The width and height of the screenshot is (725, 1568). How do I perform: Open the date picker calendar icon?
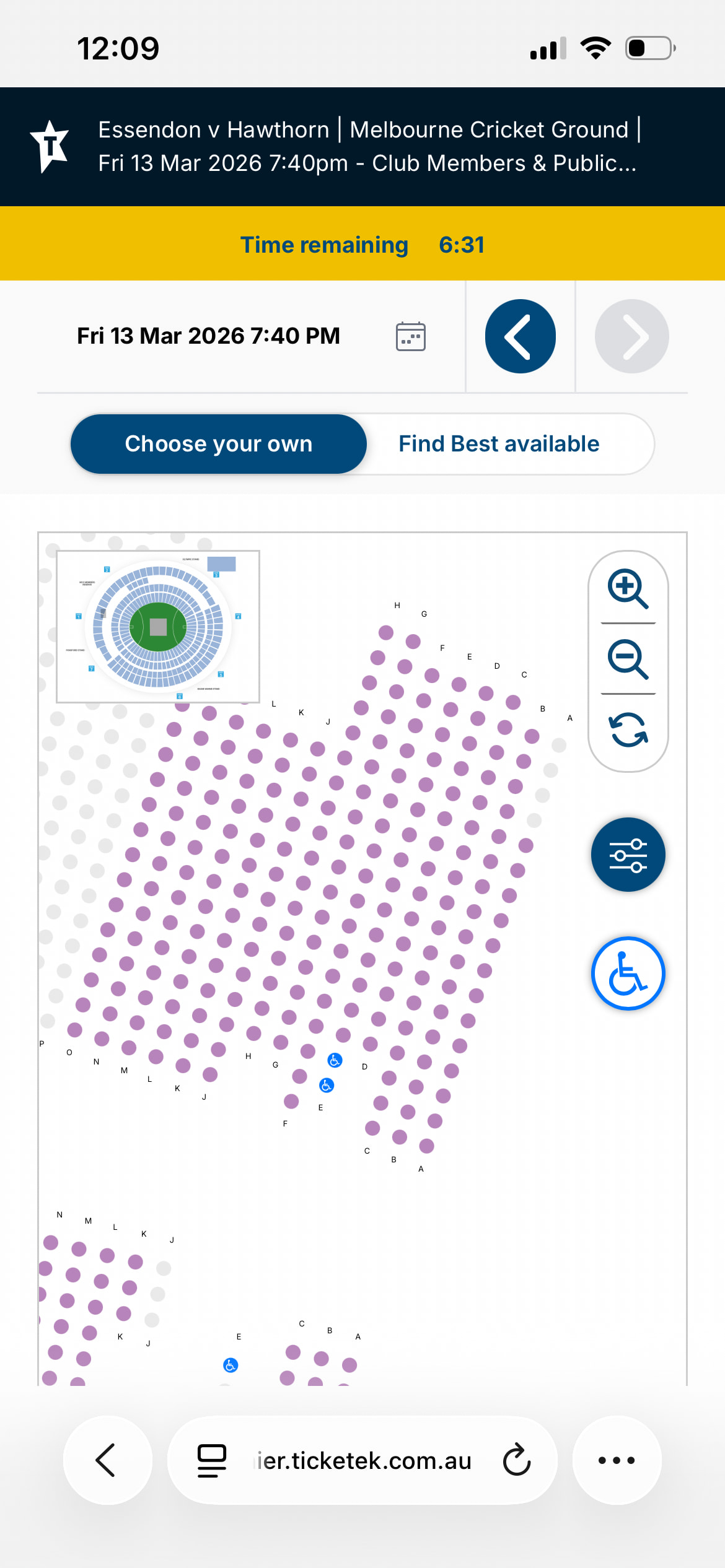click(410, 336)
